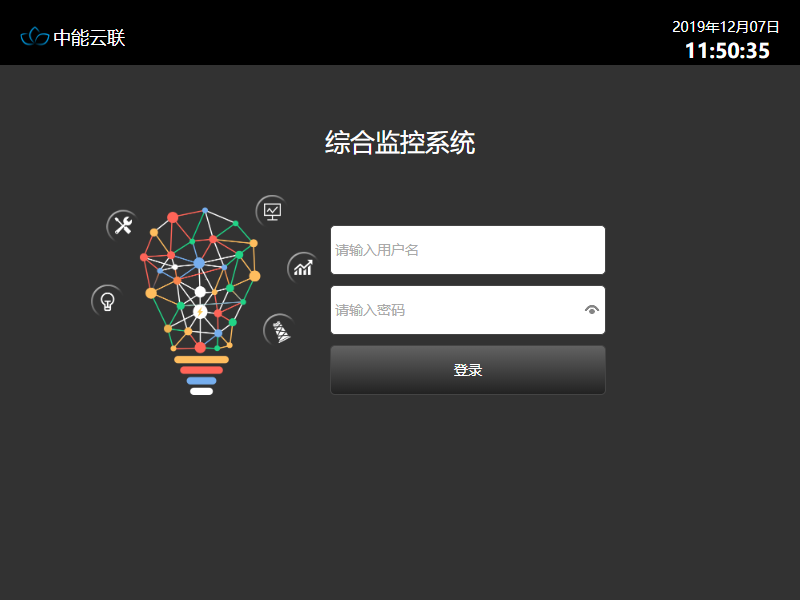The image size is (800, 600).
Task: Click the transmission tower icon
Action: point(280,330)
